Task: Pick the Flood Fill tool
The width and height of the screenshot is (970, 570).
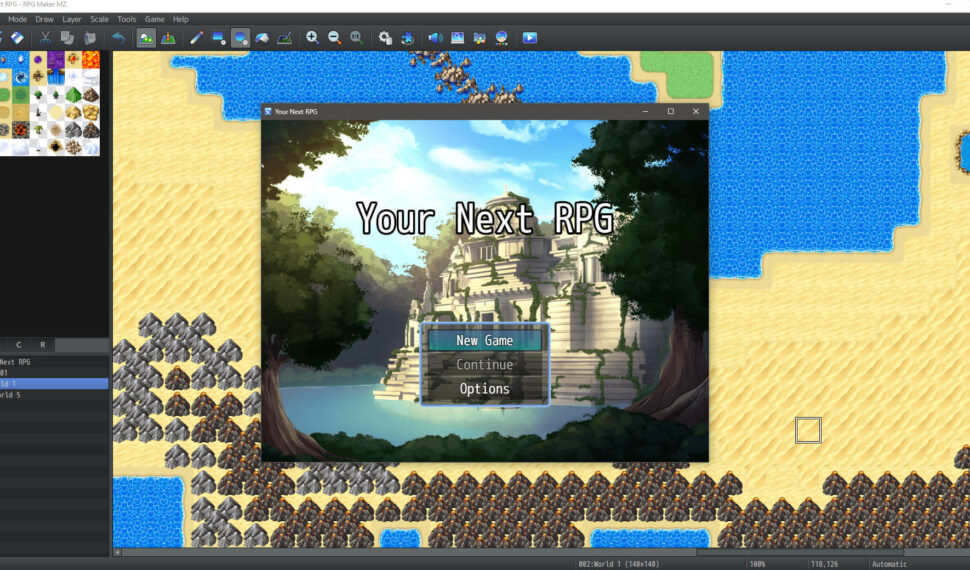Action: click(x=262, y=38)
